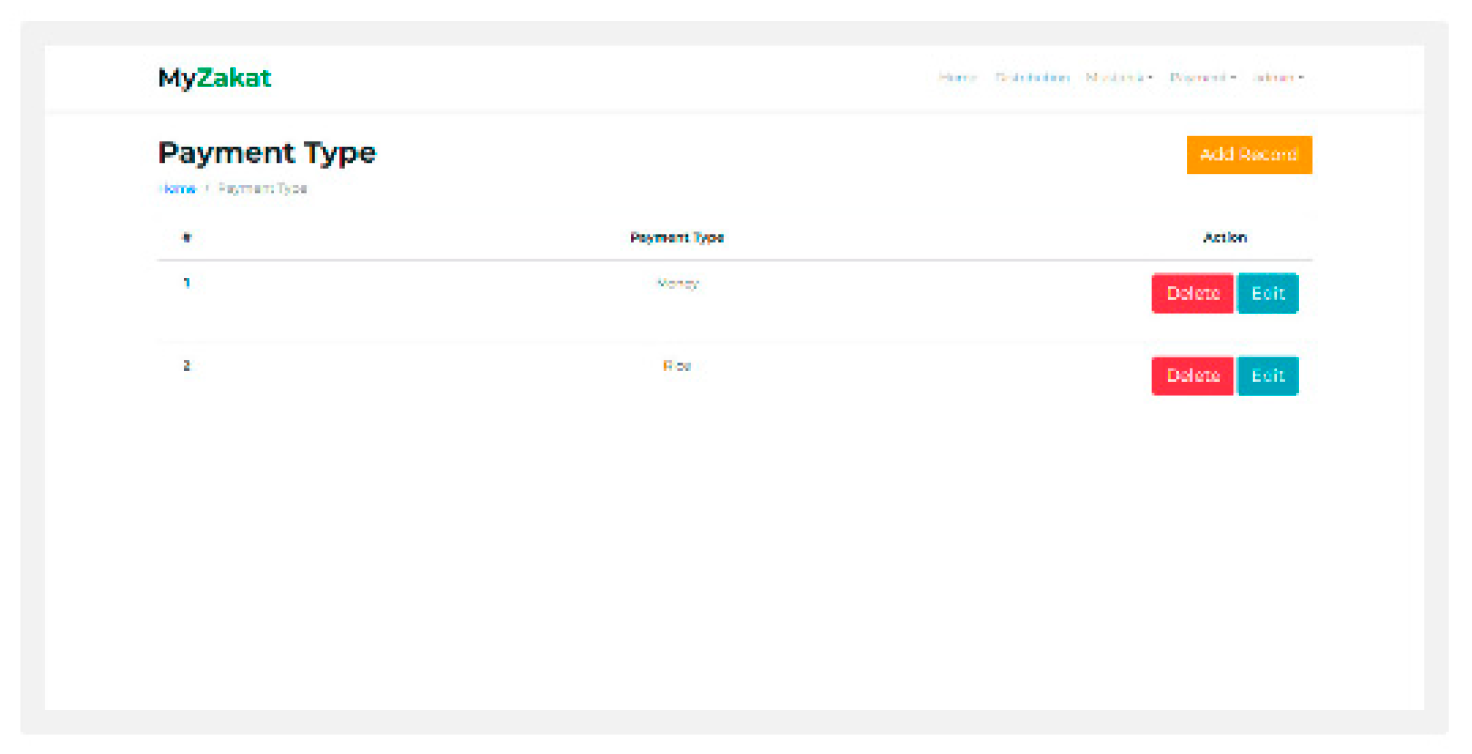The width and height of the screenshot is (1472, 754).
Task: Click the numbered column header
Action: click(x=186, y=237)
